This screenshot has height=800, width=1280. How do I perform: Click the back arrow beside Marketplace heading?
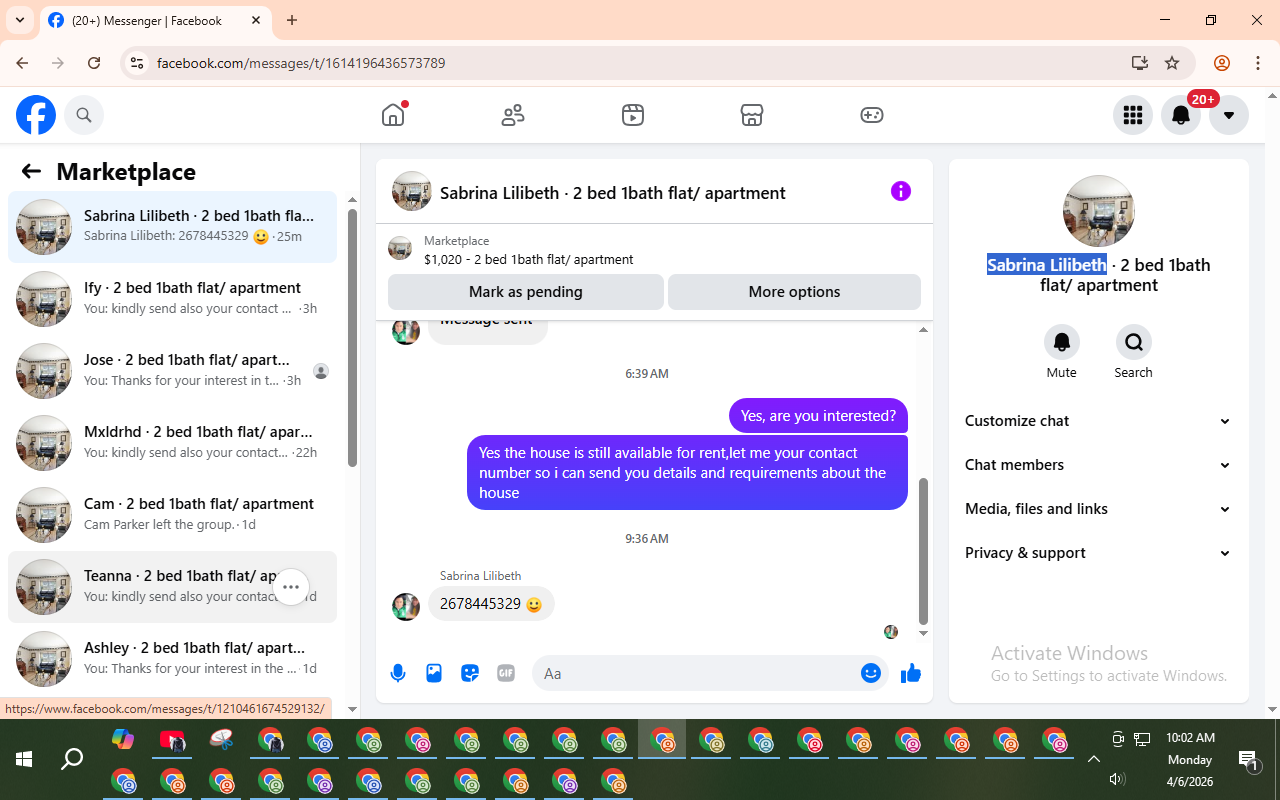[x=31, y=171]
